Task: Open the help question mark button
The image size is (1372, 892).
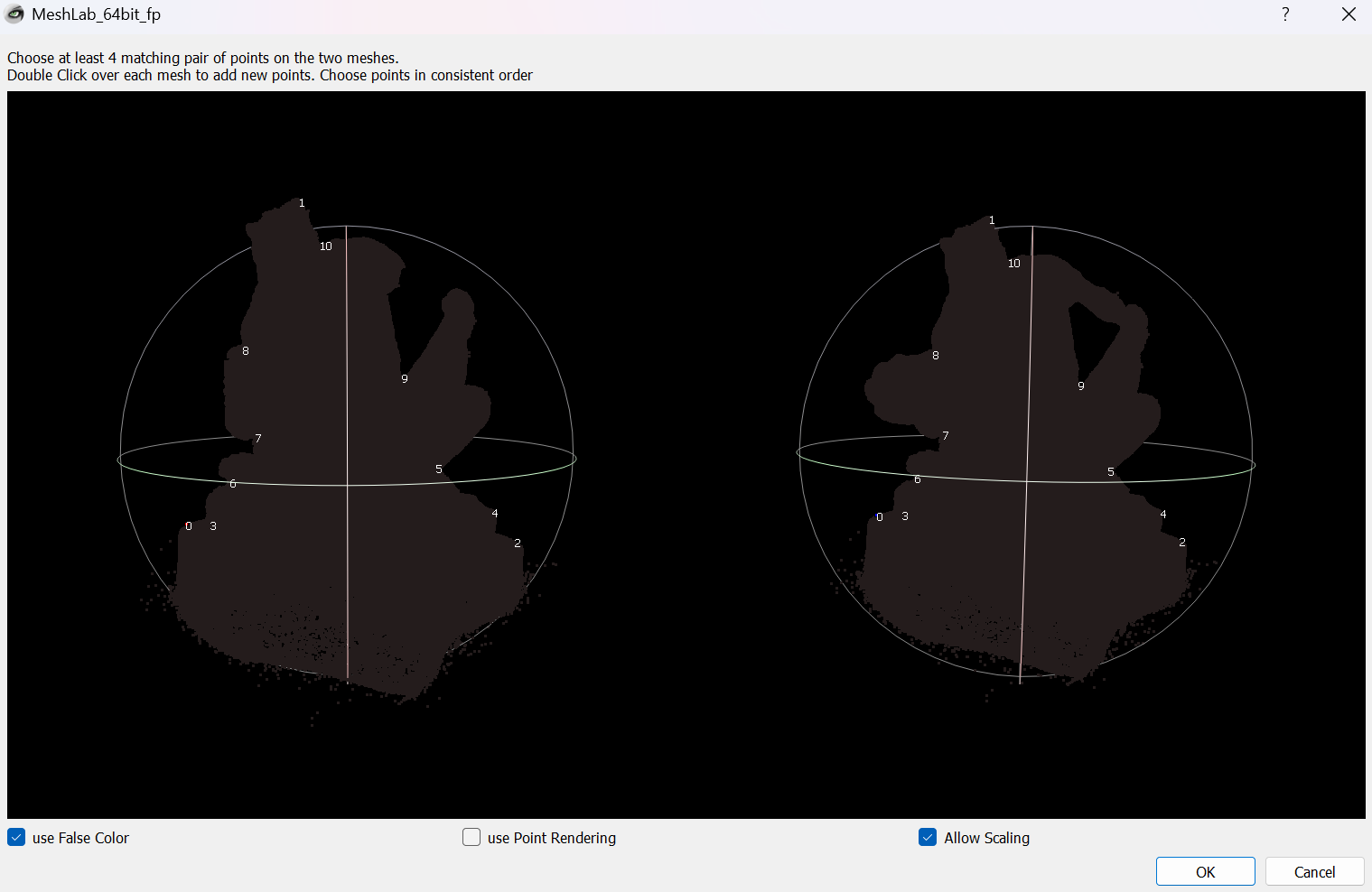Action: [1285, 14]
